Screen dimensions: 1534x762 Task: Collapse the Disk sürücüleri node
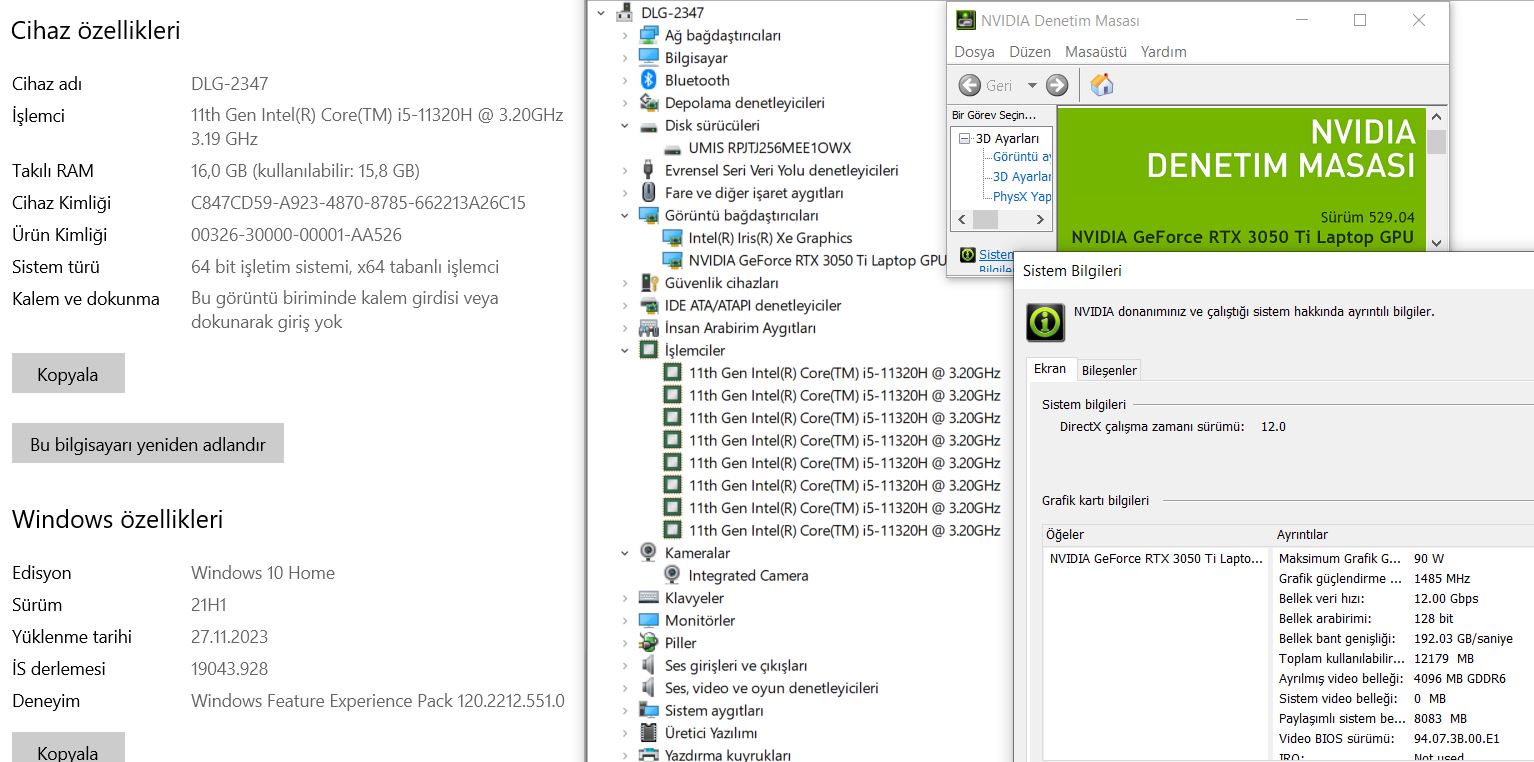point(625,126)
